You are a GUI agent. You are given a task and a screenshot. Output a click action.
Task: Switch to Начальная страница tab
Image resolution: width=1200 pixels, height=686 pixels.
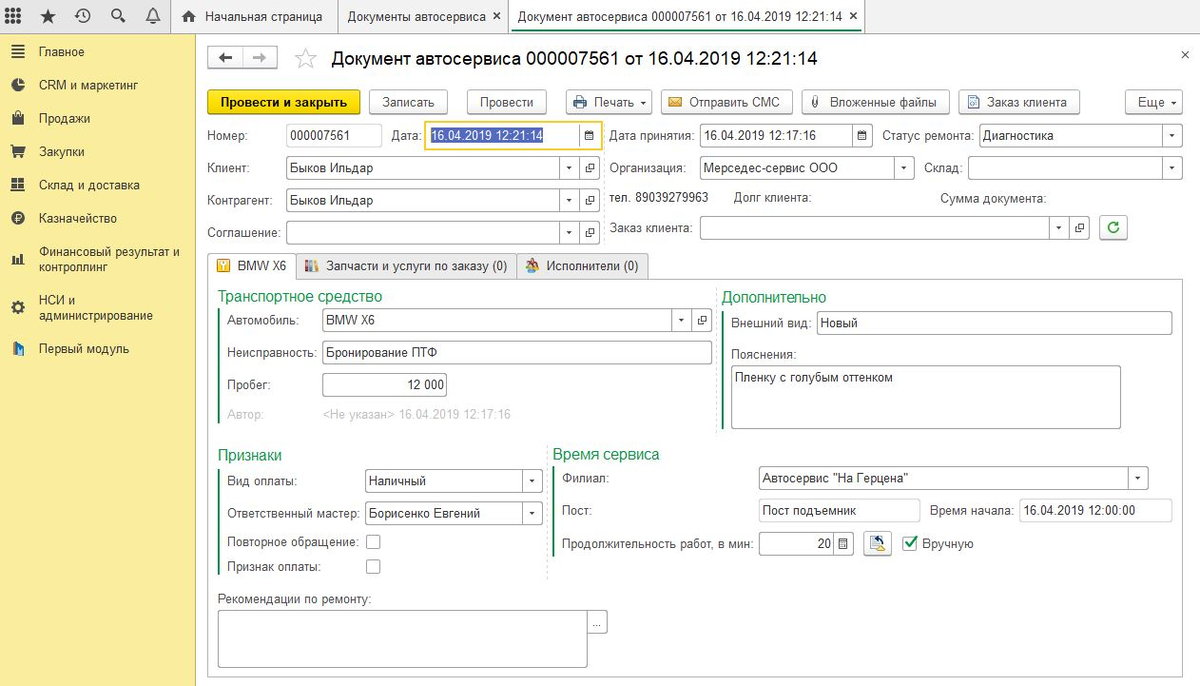pyautogui.click(x=253, y=17)
